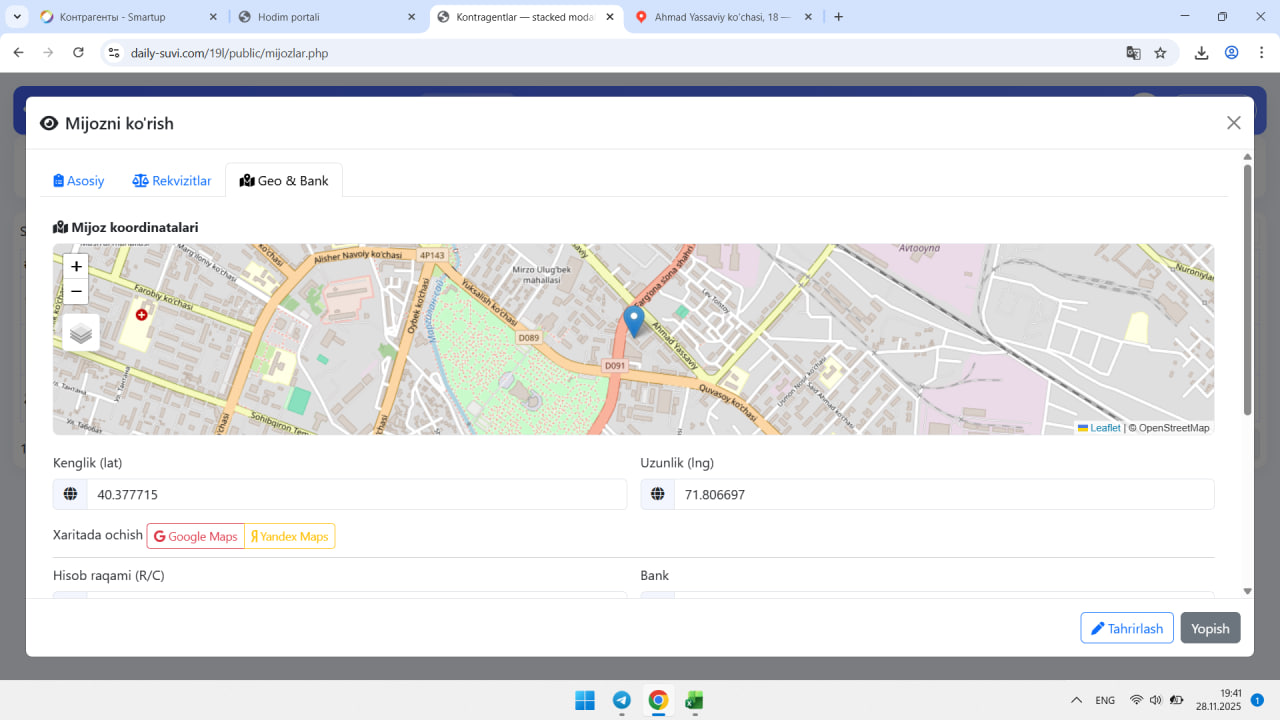
Task: Open the map layers control
Action: [x=81, y=333]
